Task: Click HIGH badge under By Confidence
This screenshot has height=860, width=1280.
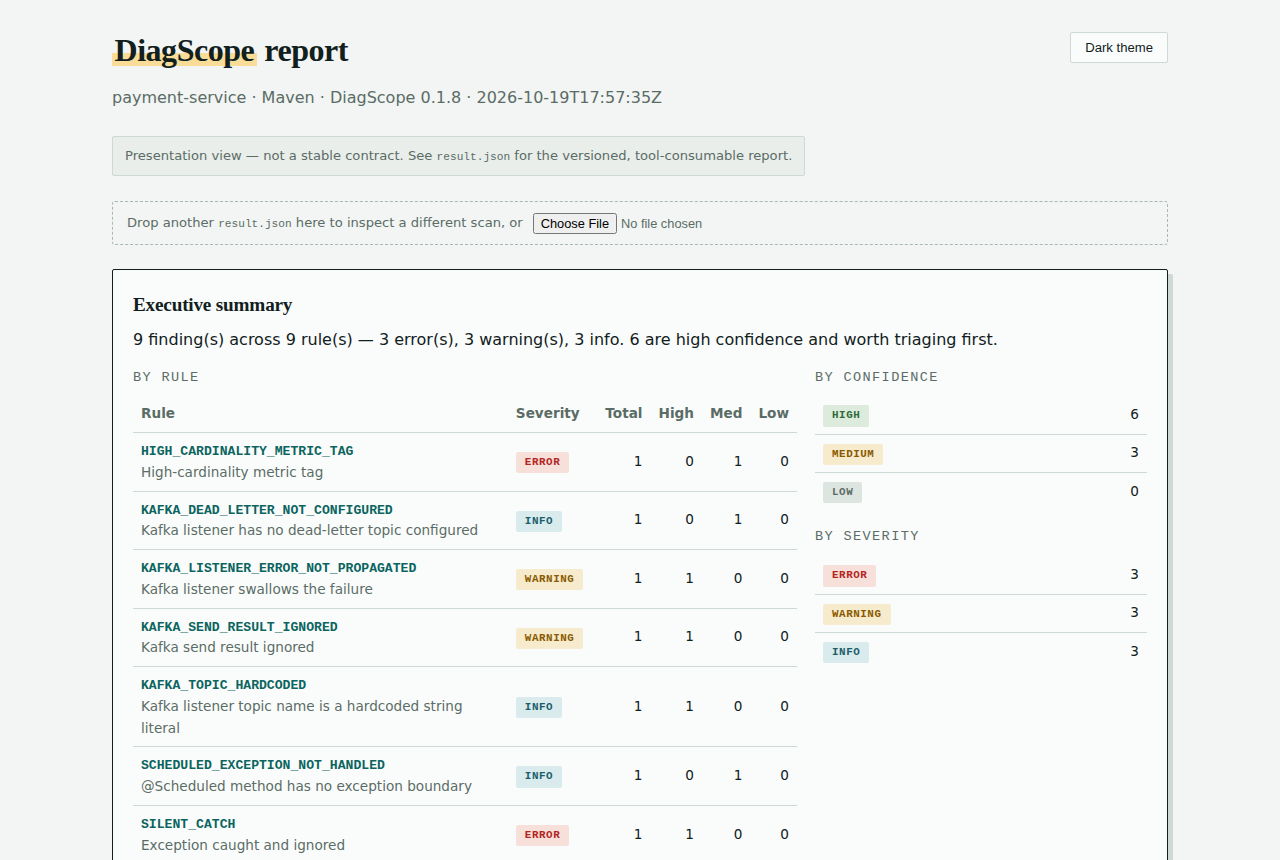Action: click(x=846, y=415)
